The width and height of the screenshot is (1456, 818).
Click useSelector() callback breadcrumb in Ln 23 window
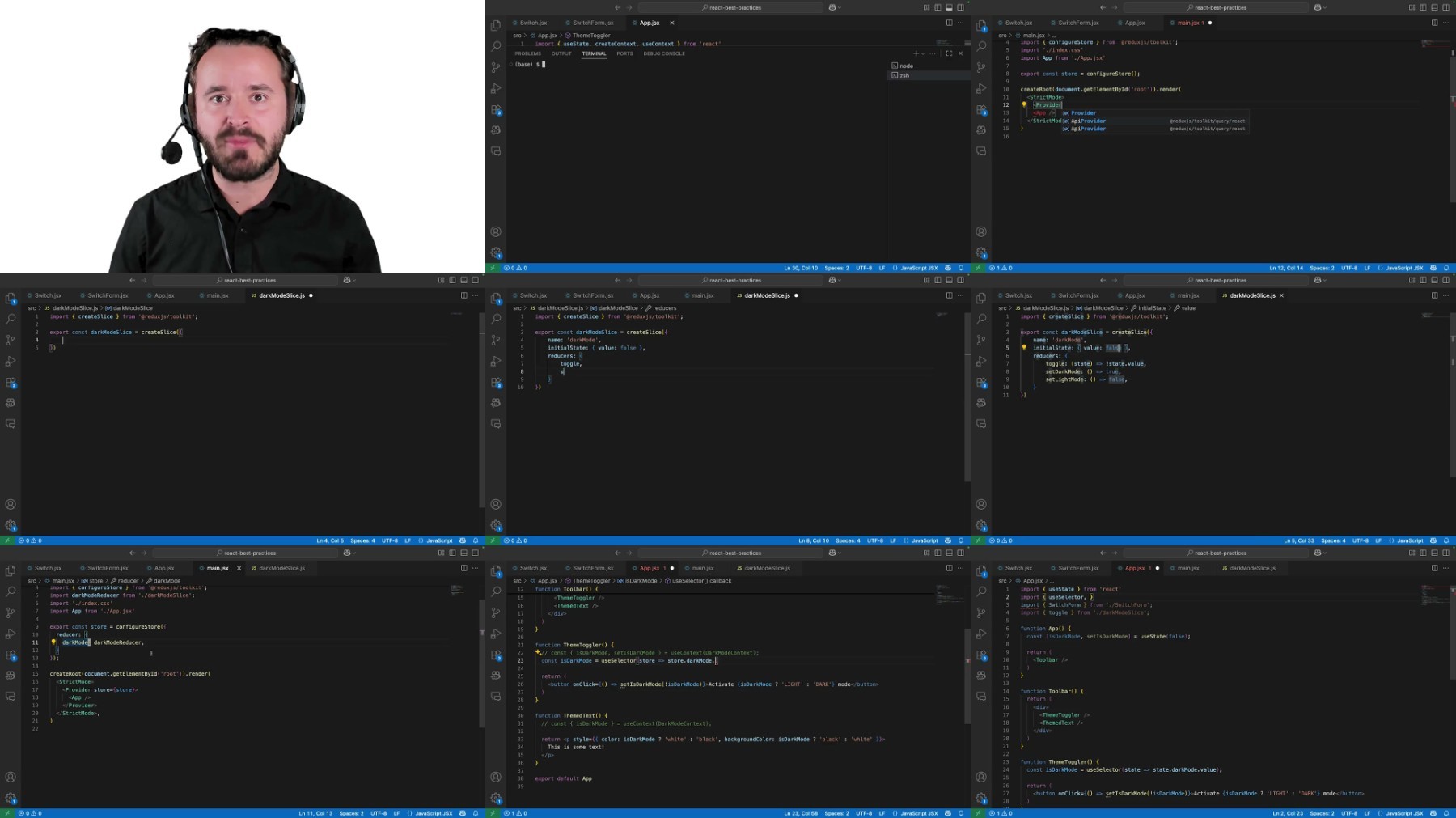tap(698, 581)
